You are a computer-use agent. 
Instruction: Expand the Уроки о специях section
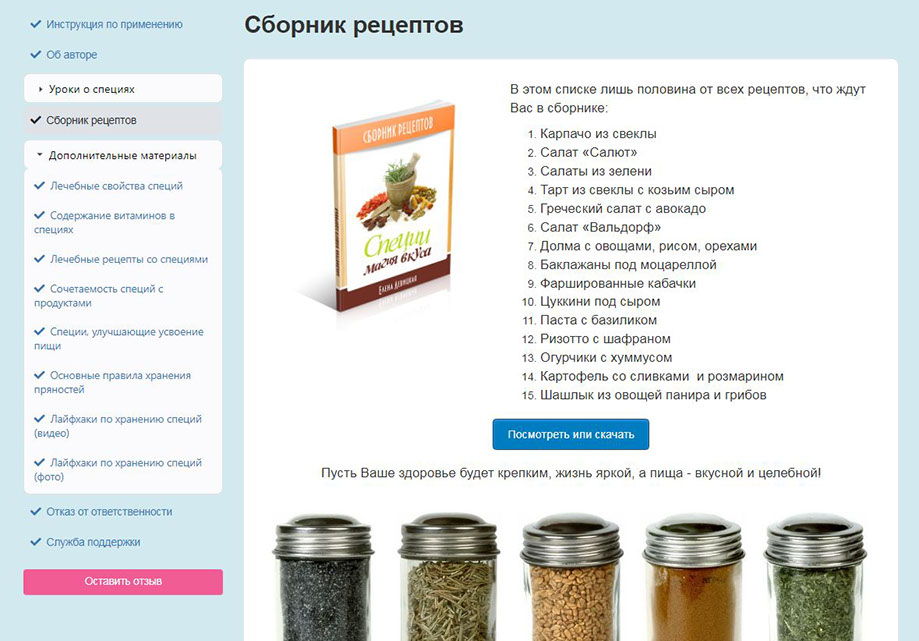pyautogui.click(x=123, y=89)
